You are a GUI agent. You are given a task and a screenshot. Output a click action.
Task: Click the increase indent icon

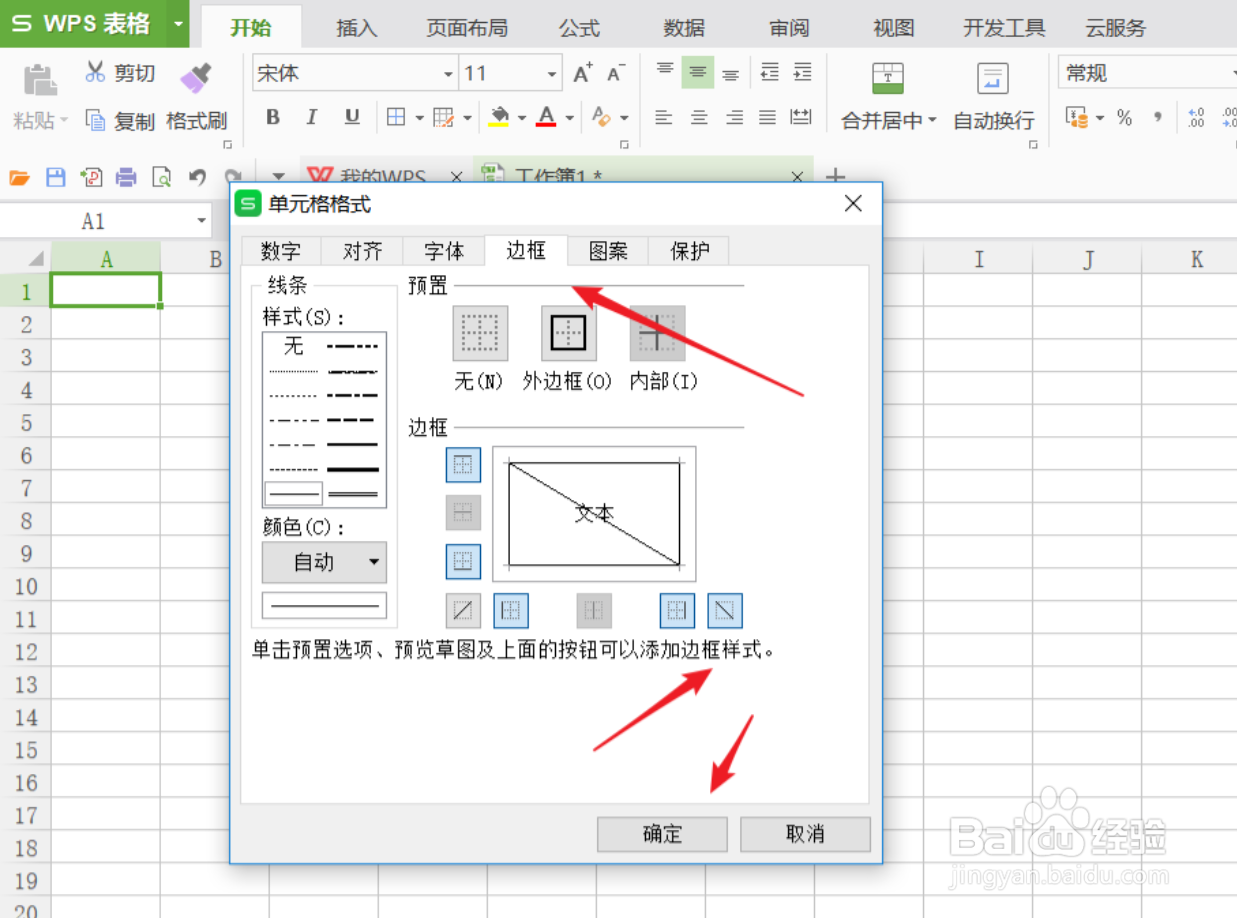(802, 72)
